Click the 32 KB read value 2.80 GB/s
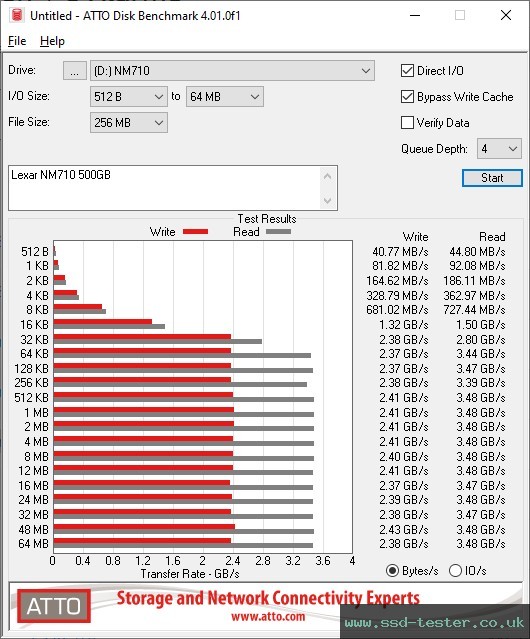530x639 pixels. (x=481, y=339)
